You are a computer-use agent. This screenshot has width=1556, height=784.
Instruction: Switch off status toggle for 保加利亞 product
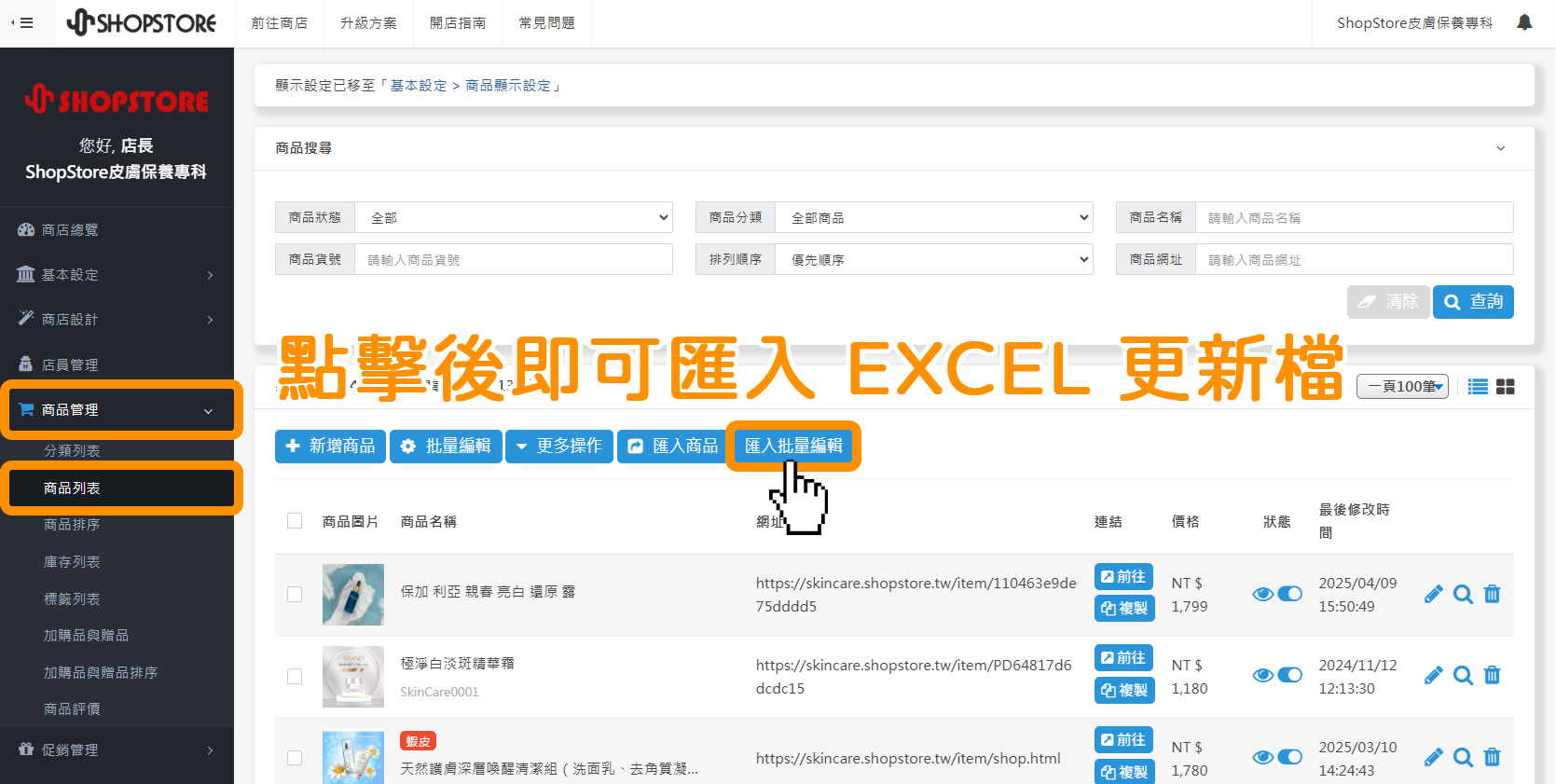click(x=1290, y=594)
